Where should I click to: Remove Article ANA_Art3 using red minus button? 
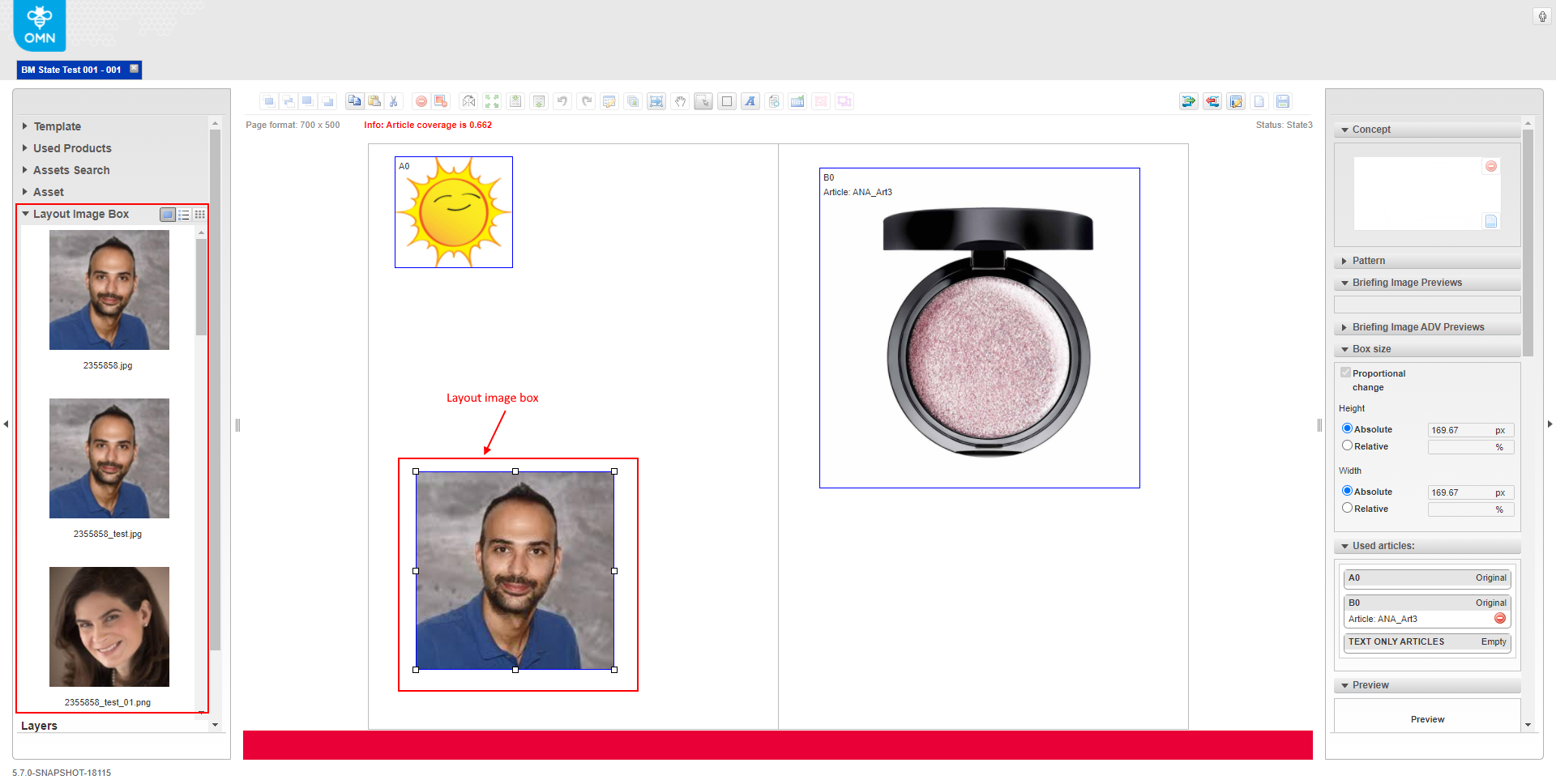click(1501, 618)
